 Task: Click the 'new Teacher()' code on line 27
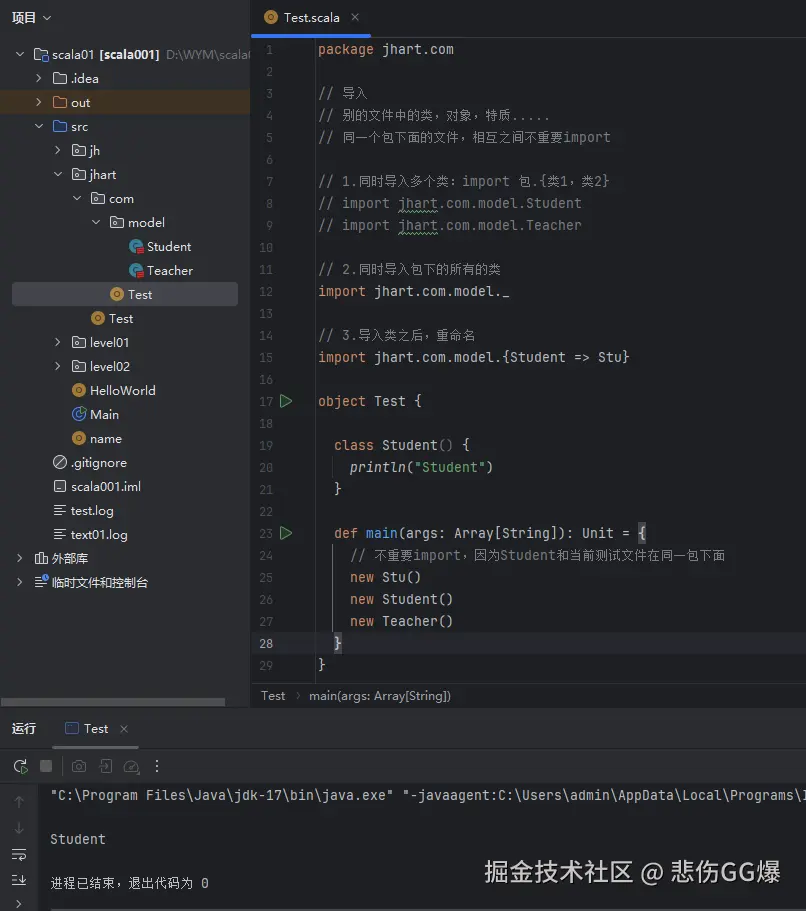coord(401,621)
